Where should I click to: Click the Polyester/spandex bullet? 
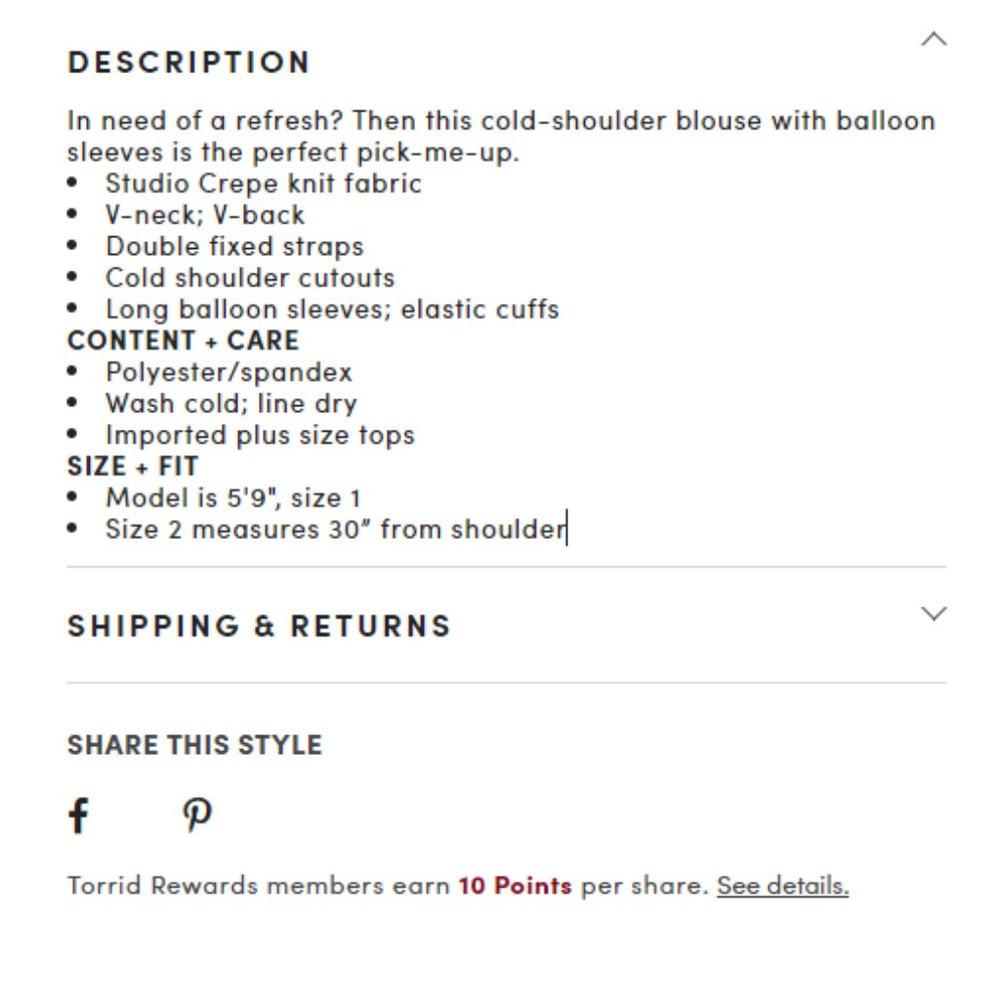coord(229,373)
